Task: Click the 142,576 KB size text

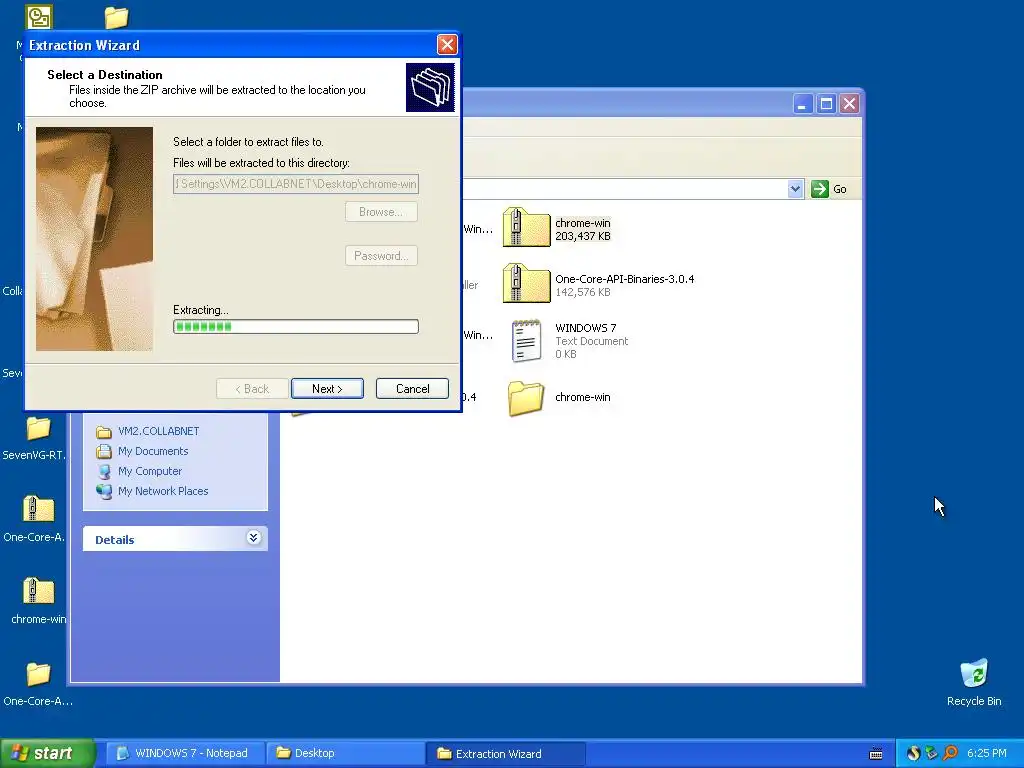Action: point(583,292)
